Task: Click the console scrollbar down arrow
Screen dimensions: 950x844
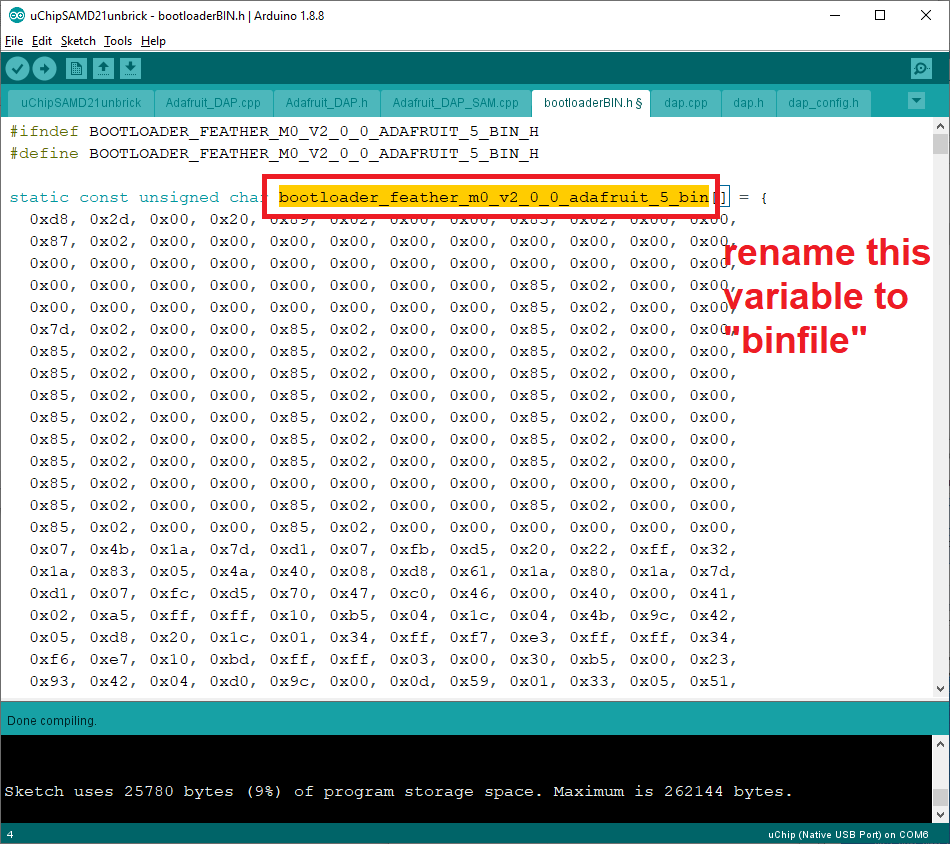Action: [940, 814]
